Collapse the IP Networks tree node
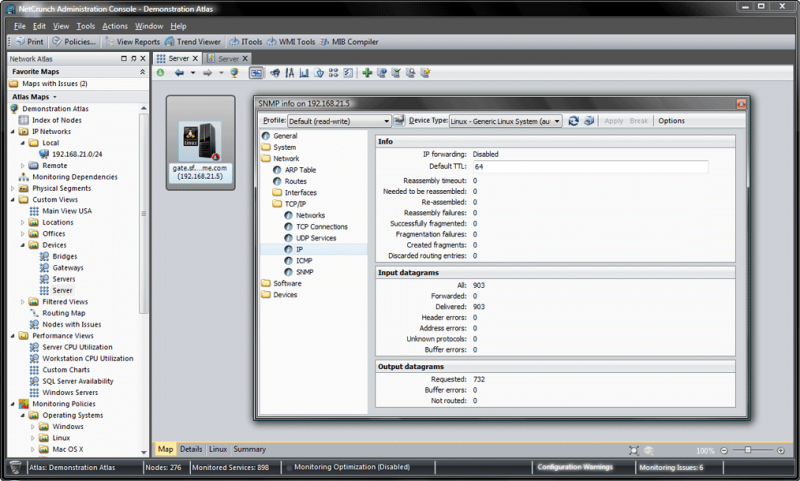The width and height of the screenshot is (800, 481). (13, 132)
